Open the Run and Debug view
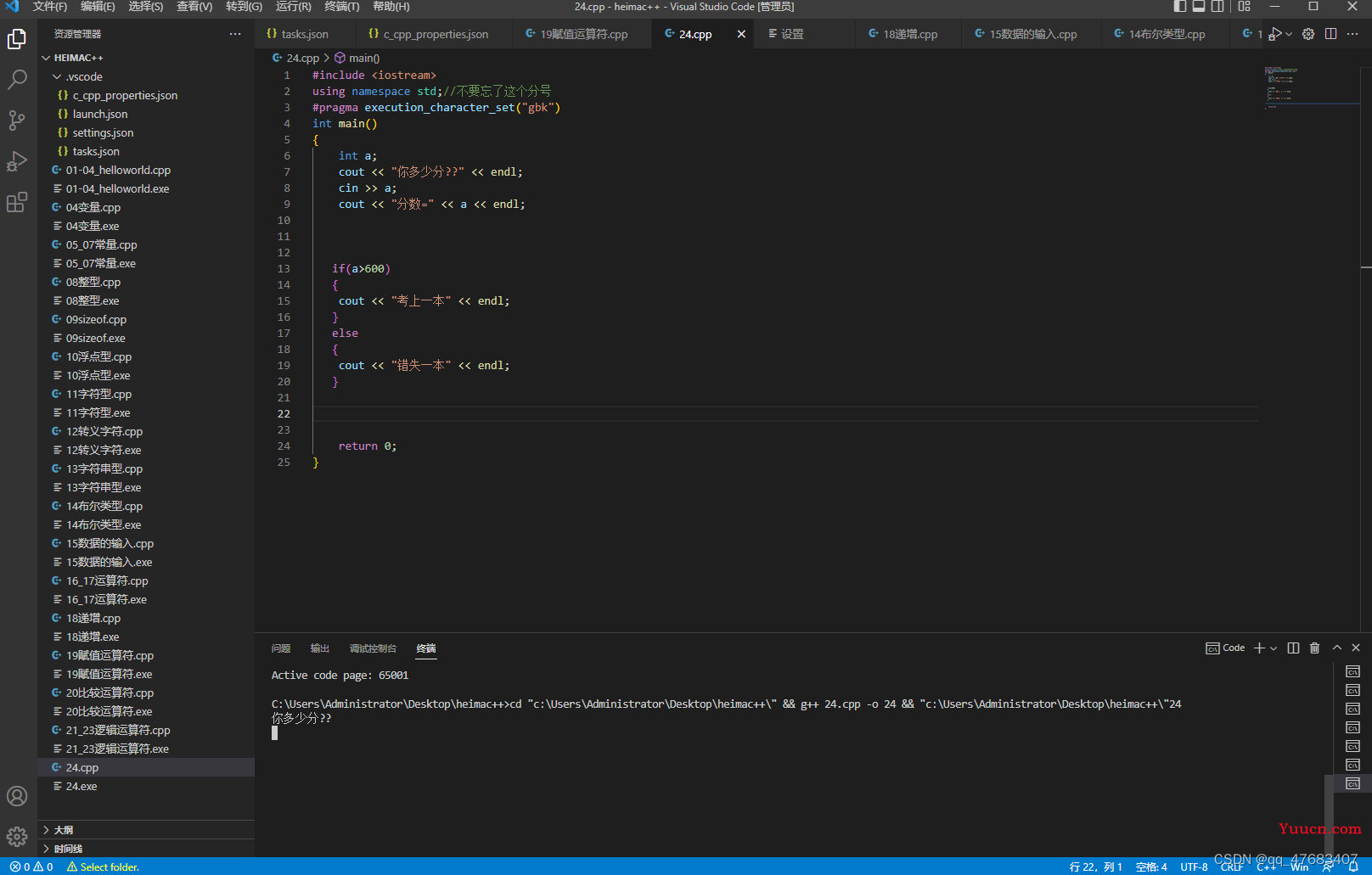The height and width of the screenshot is (875, 1372). (x=17, y=161)
